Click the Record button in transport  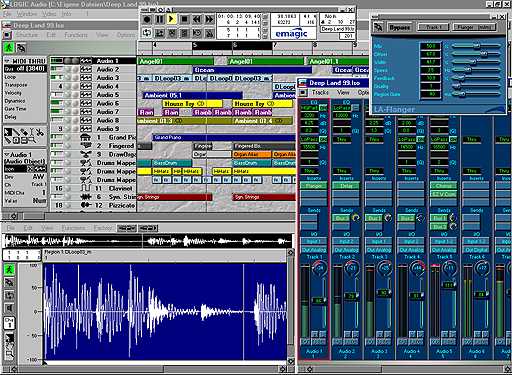click(147, 19)
